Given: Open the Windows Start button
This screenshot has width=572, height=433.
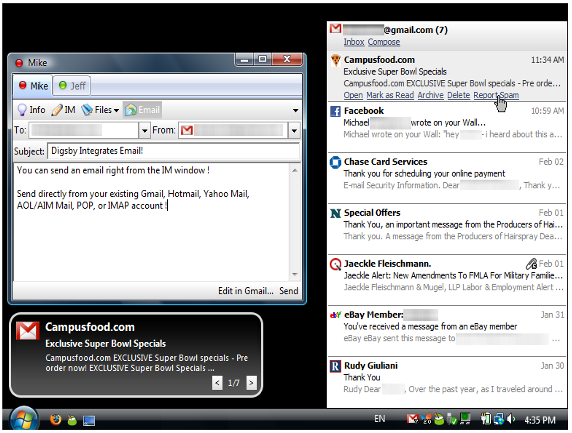Looking at the screenshot, I should pyautogui.click(x=24, y=419).
